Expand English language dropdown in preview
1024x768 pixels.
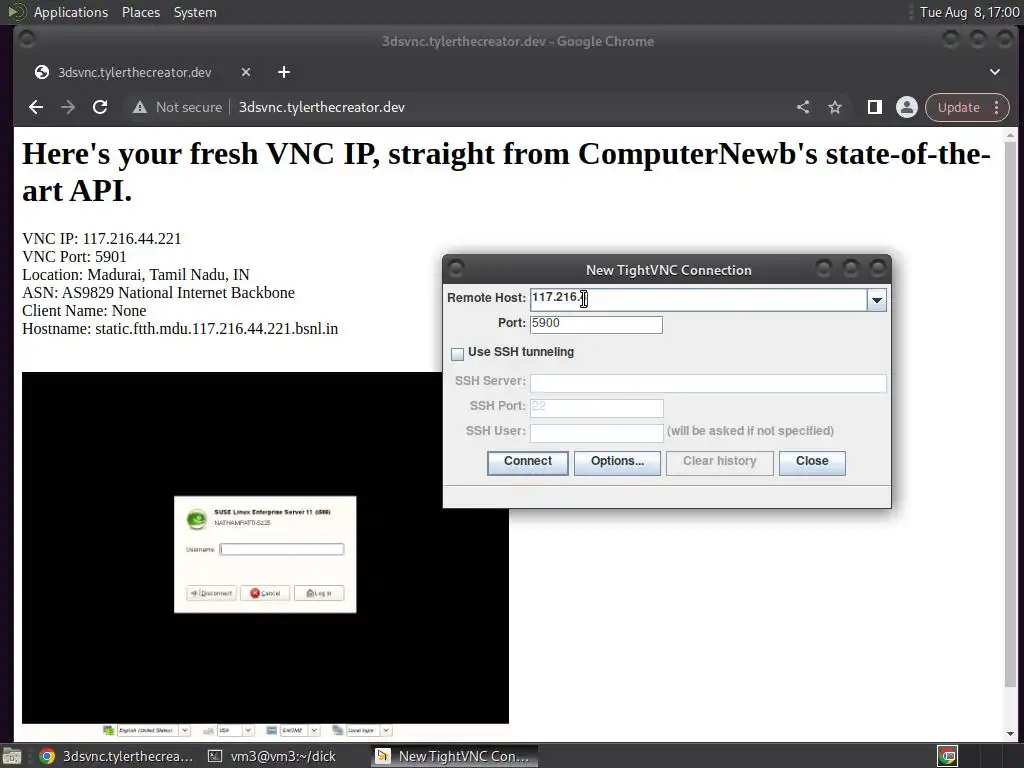point(185,730)
